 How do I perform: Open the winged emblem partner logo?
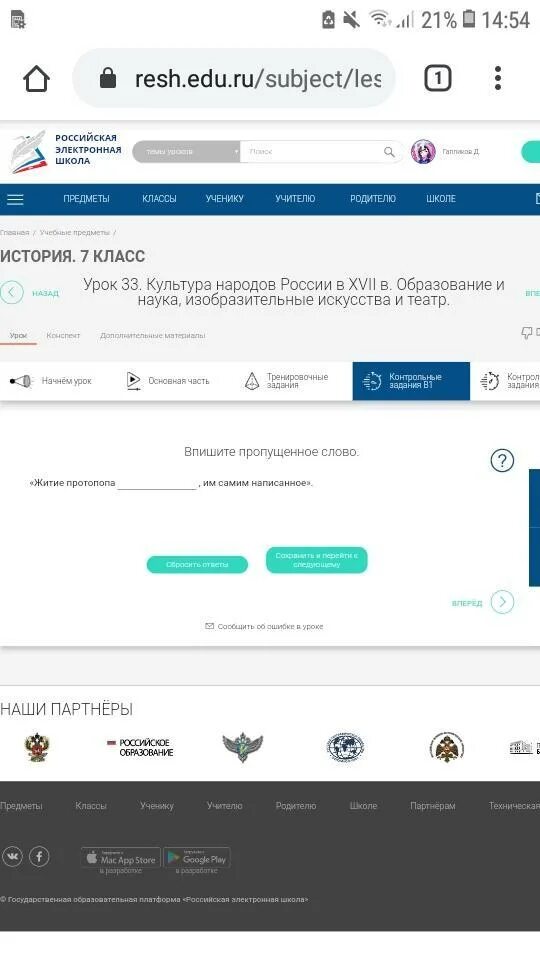coord(242,748)
